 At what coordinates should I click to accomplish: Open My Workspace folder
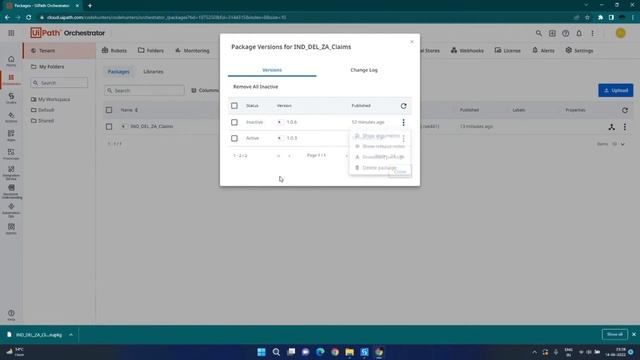[50, 99]
